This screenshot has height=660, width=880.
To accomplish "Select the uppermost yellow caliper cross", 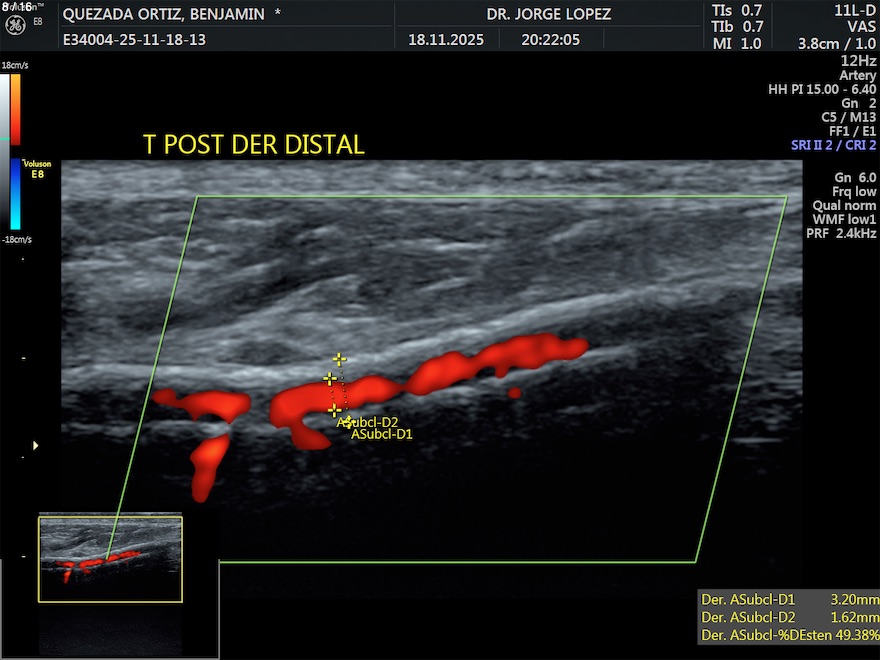I will [x=340, y=359].
